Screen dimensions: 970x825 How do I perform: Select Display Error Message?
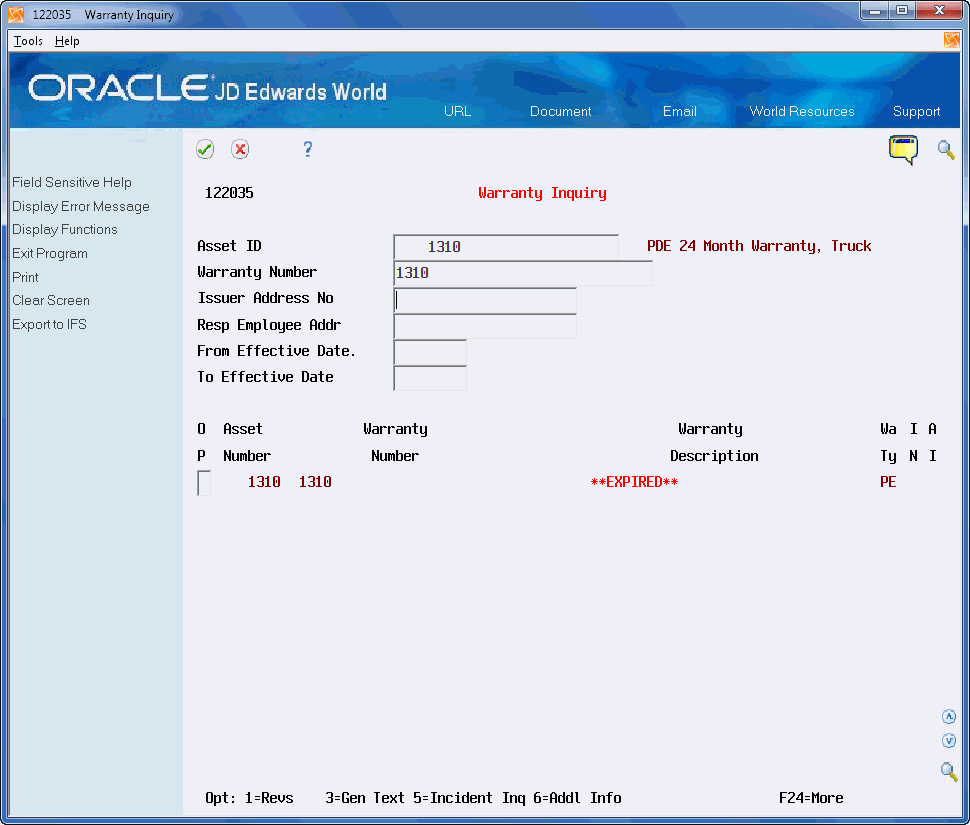(81, 207)
